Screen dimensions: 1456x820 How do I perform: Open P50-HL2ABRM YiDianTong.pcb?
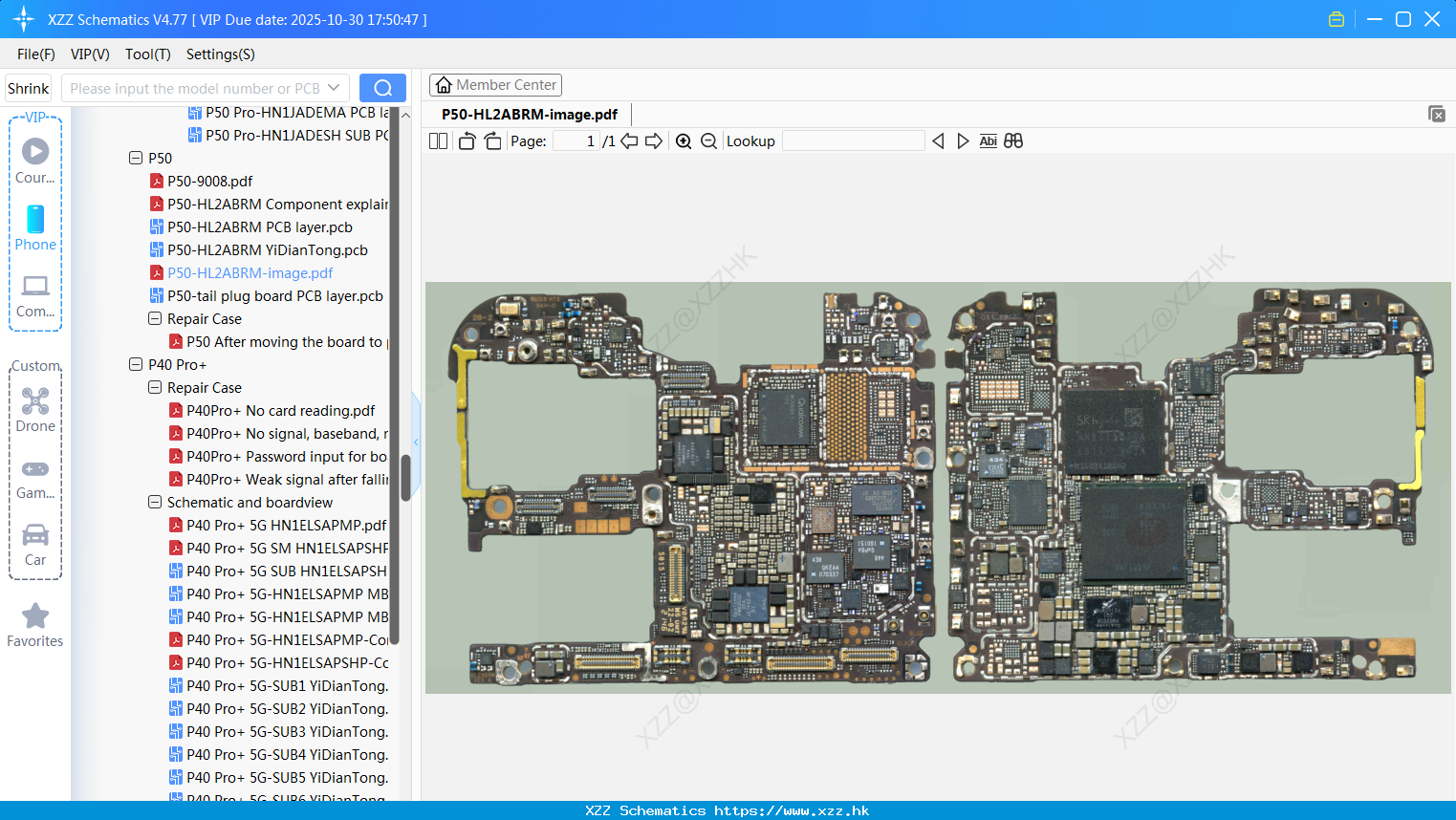coord(259,249)
